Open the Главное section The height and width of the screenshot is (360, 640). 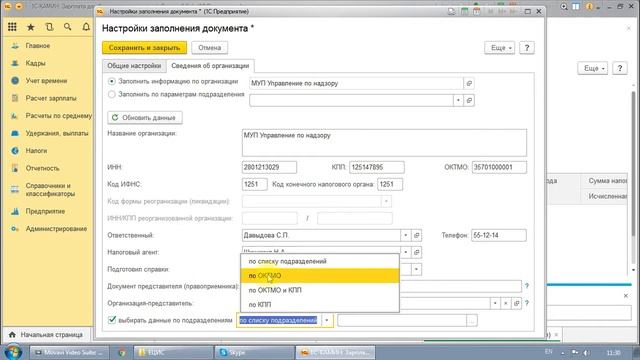pos(38,46)
